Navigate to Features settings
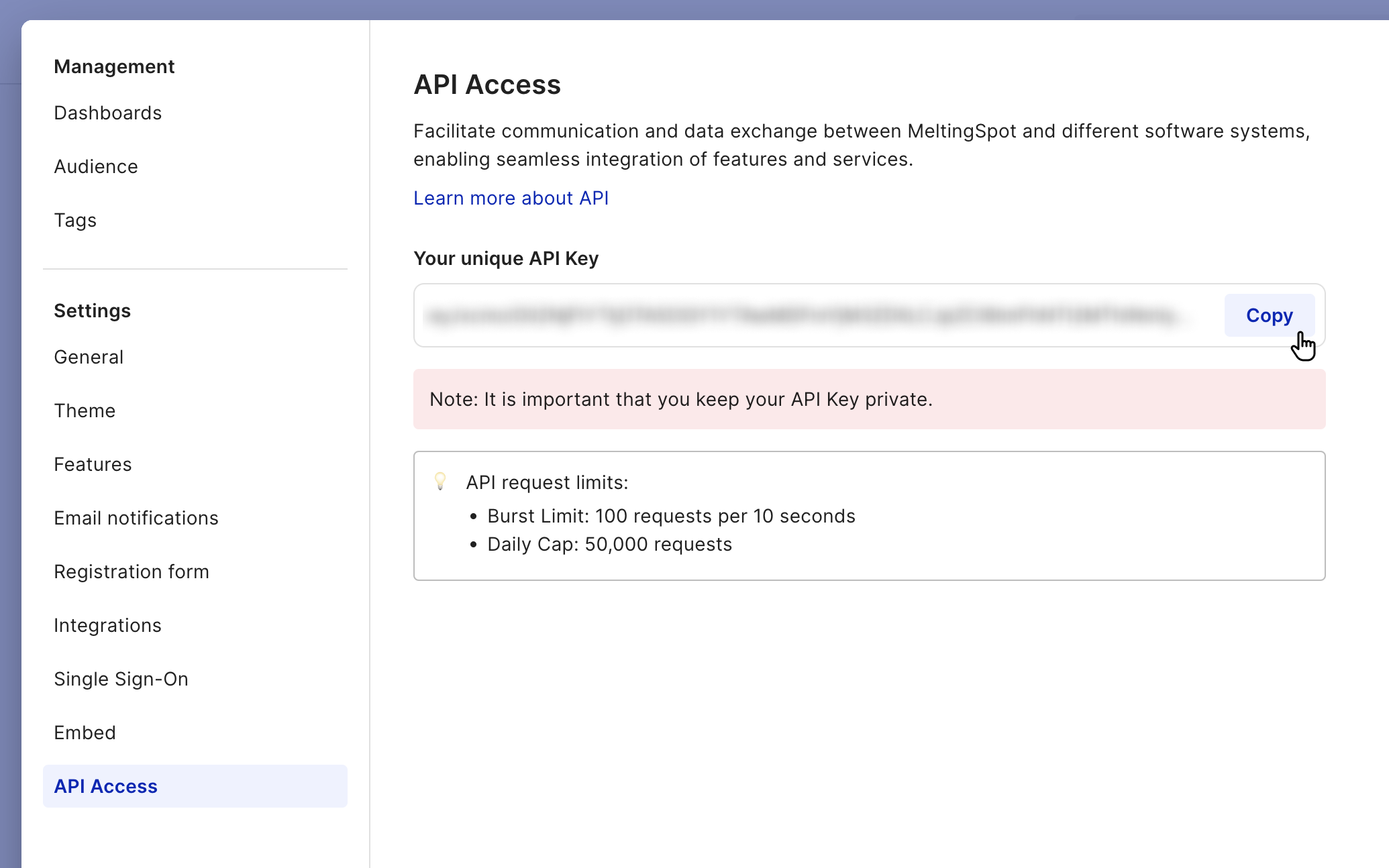Screen dimensions: 1389x868 pos(93,464)
